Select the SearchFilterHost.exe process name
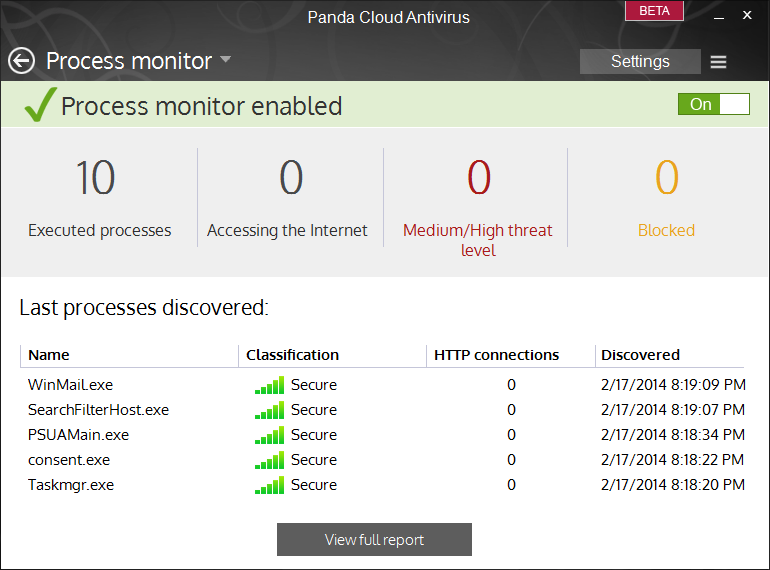Image resolution: width=770 pixels, height=570 pixels. coord(98,410)
